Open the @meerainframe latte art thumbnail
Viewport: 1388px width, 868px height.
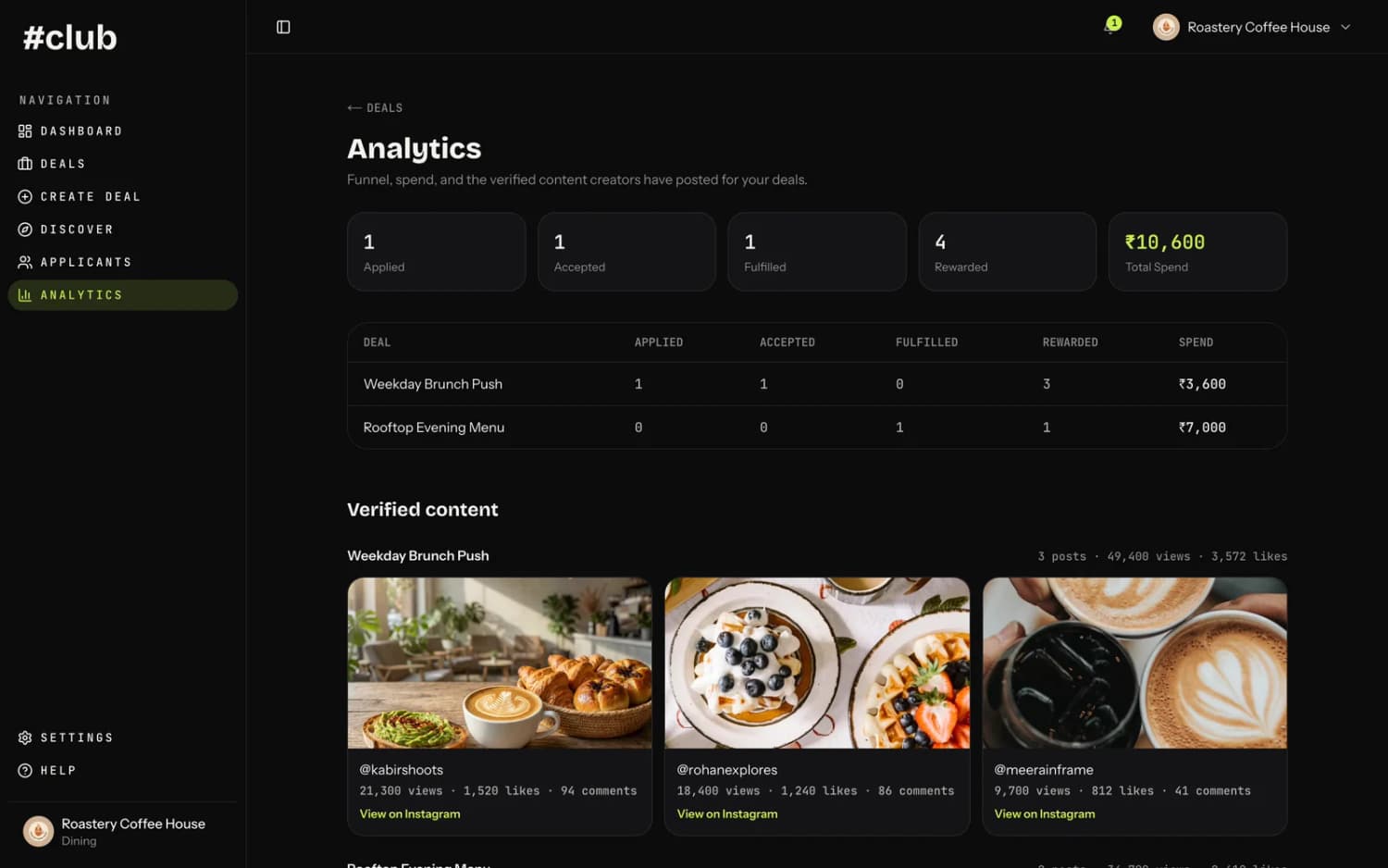[x=1134, y=663]
